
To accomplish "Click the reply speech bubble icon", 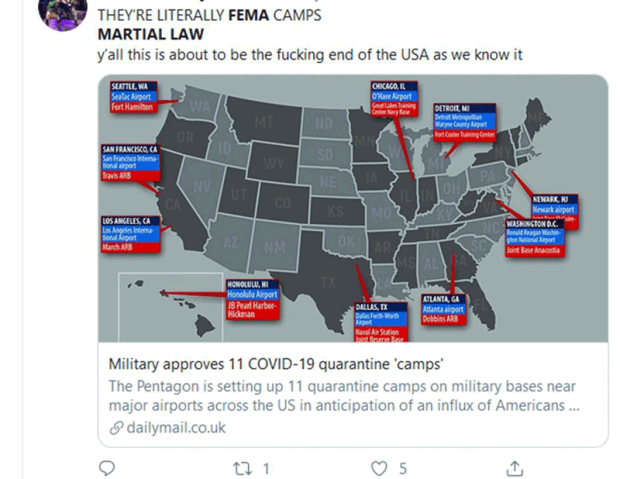I will [108, 467].
